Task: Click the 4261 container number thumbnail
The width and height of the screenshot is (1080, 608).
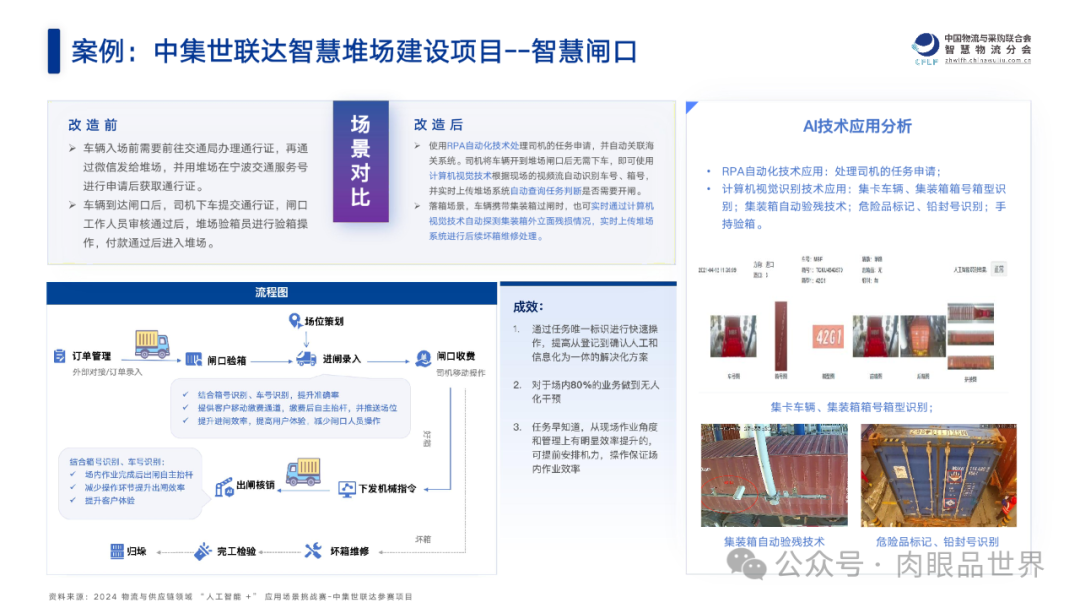Action: 828,337
